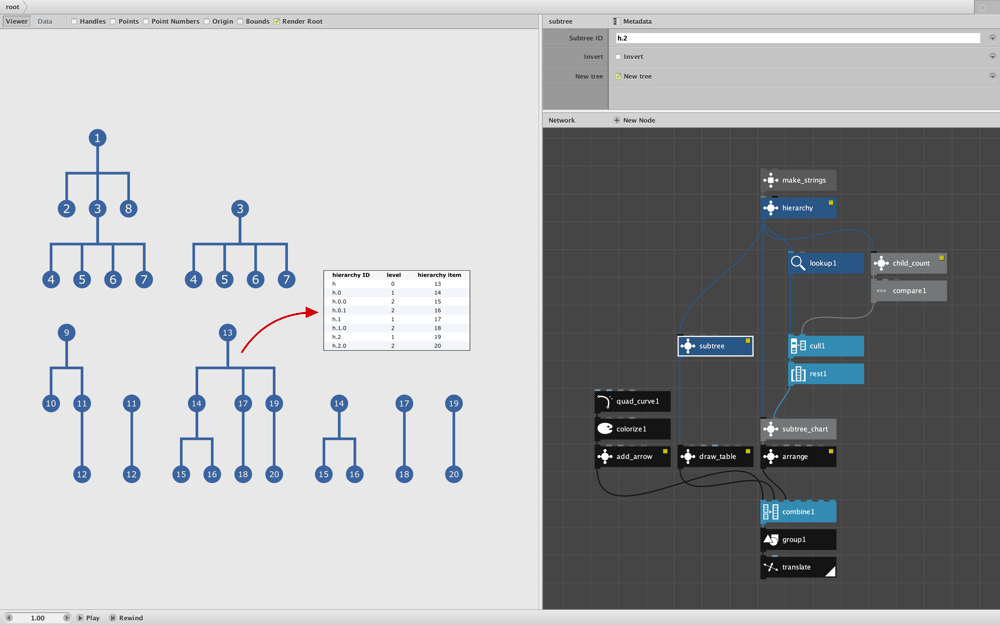This screenshot has width=1000, height=625.
Task: Click the Metadata icon in parameter header
Action: tap(617, 21)
